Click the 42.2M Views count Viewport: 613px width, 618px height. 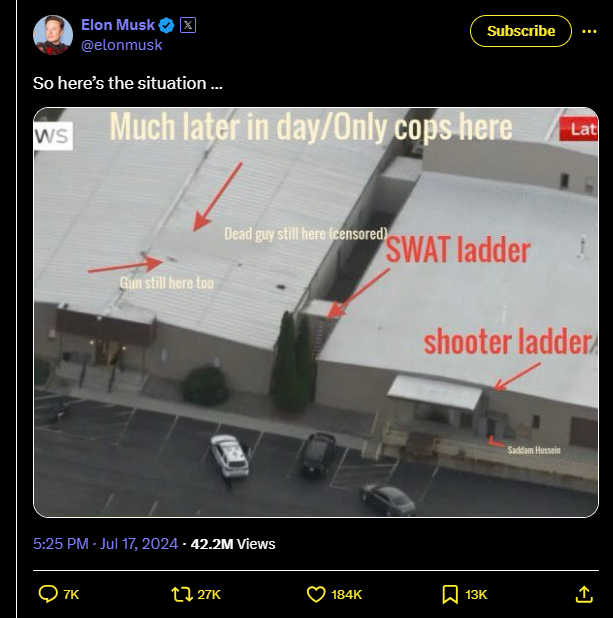233,544
